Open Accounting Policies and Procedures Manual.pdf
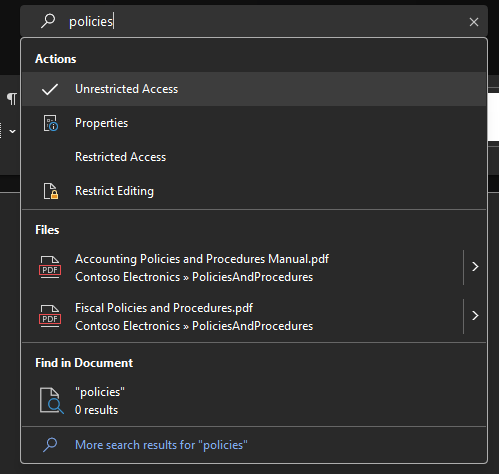 243,268
